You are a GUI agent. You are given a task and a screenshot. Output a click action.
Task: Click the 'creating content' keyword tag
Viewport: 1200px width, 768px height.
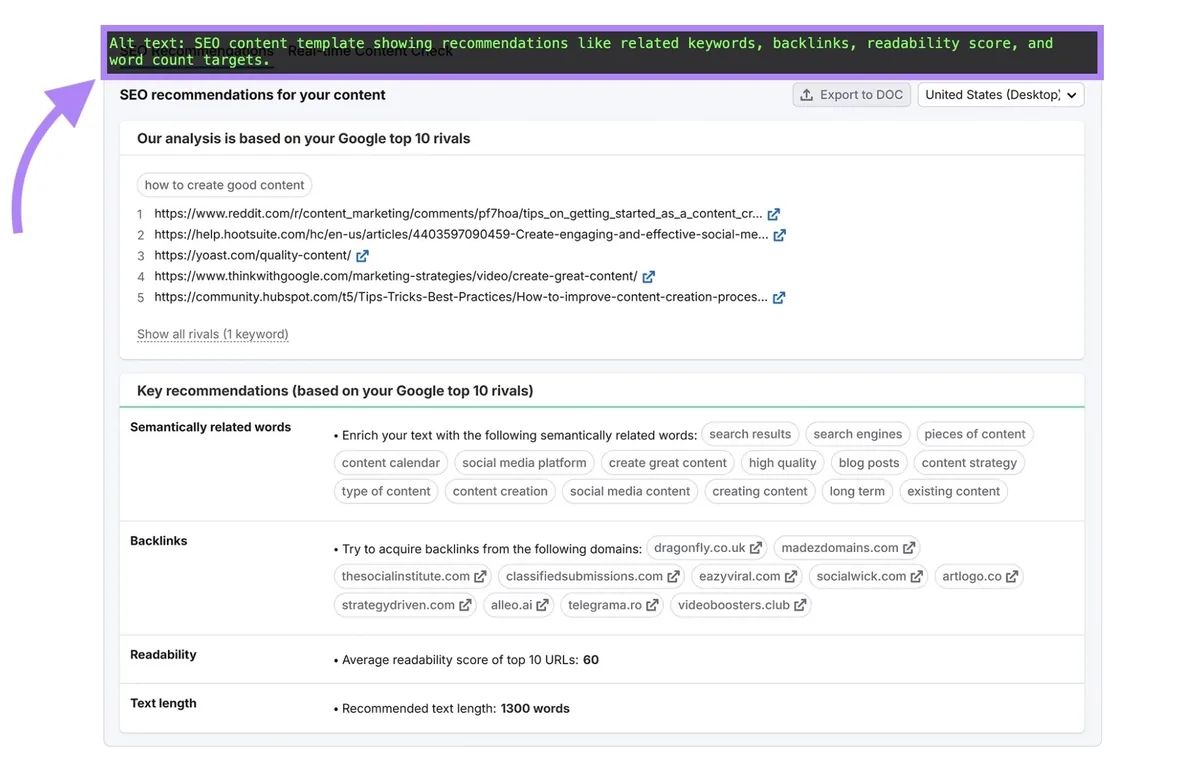coord(760,492)
